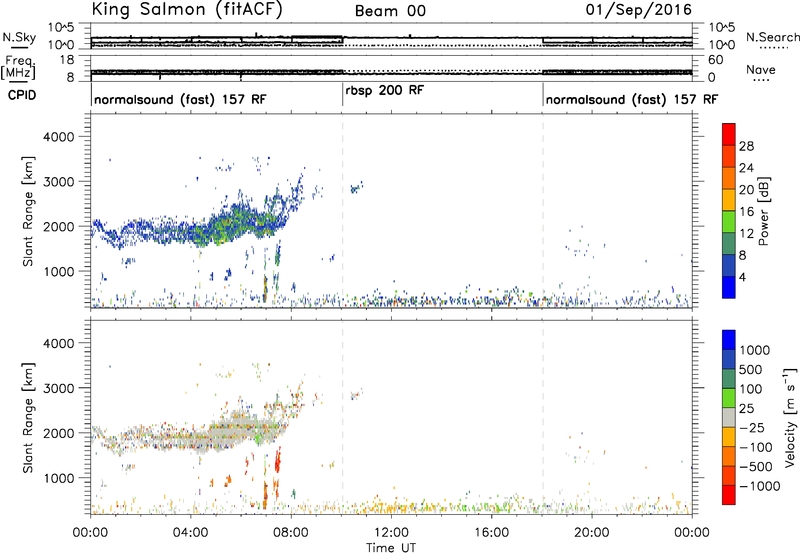Click the red velocity streak near 07:30

click(278, 459)
